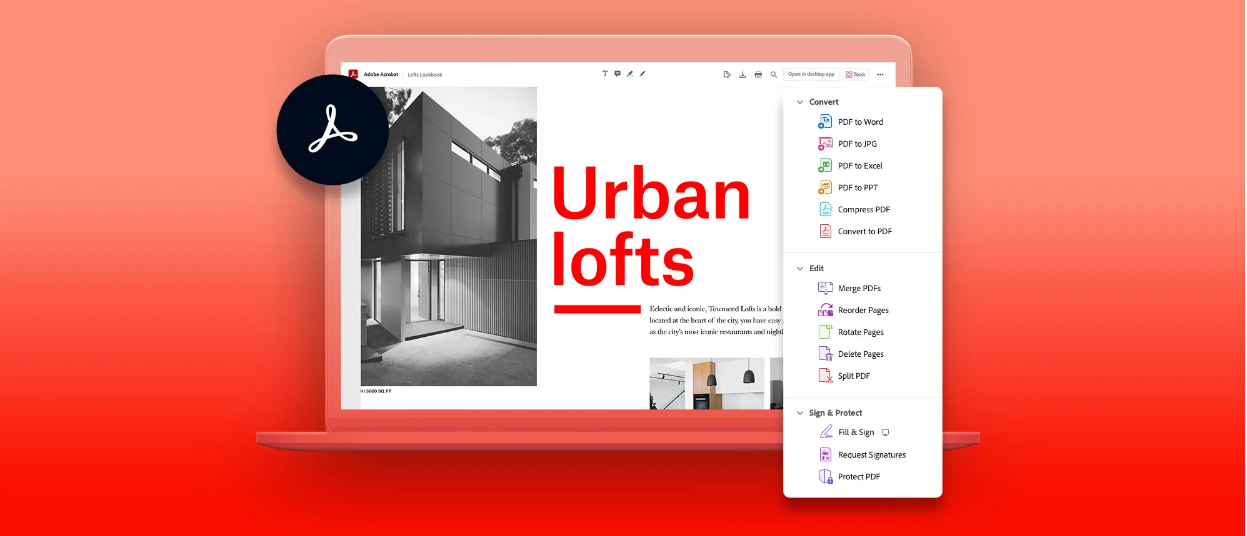1247x536 pixels.
Task: Click the Urban lofts red heading
Action: click(x=651, y=225)
